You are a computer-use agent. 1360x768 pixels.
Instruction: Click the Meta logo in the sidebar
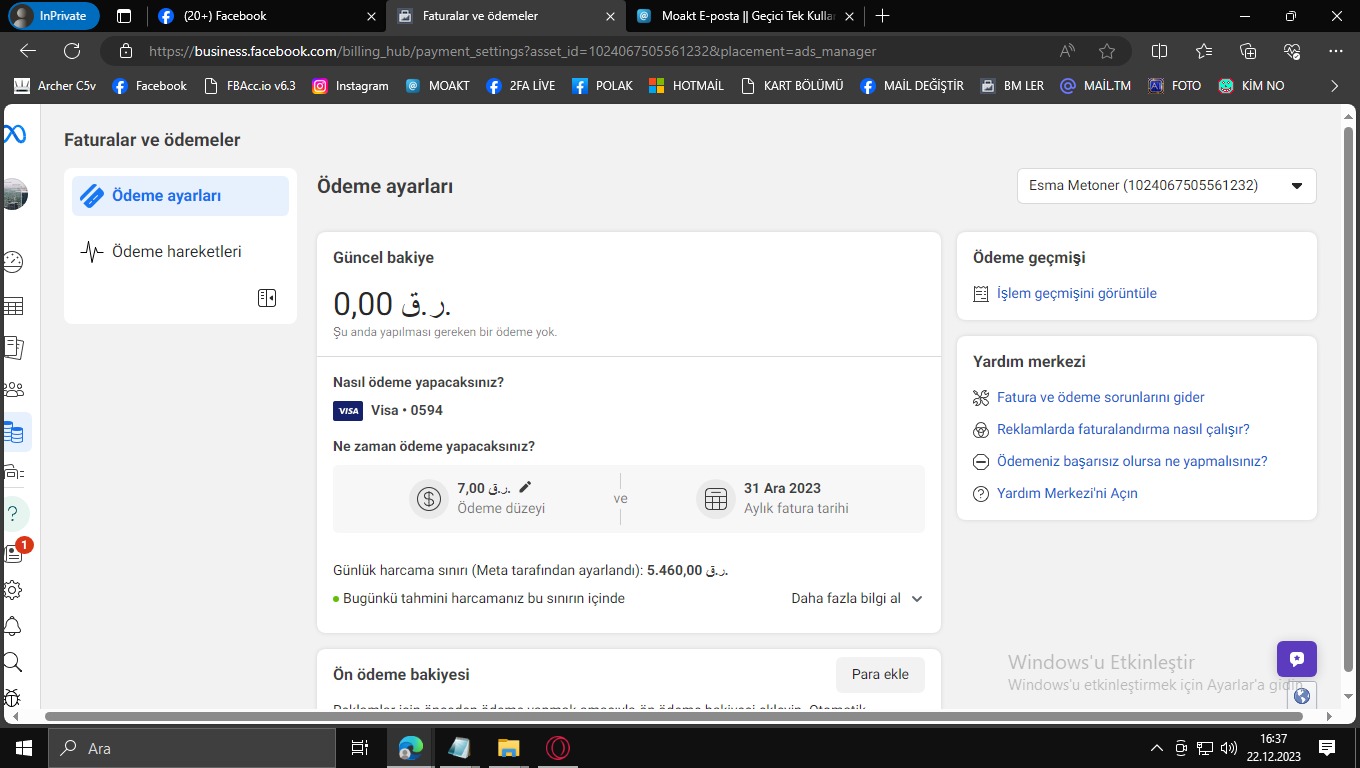coord(14,135)
